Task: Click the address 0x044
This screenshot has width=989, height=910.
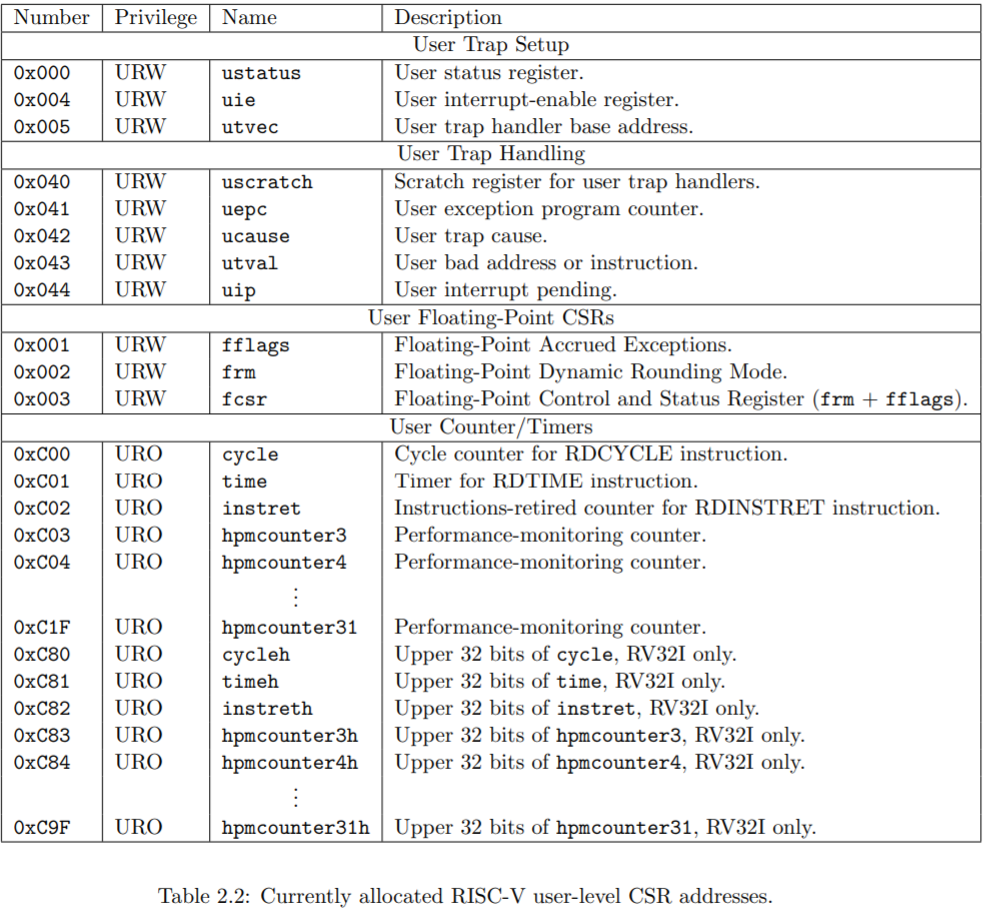Action: tap(42, 291)
